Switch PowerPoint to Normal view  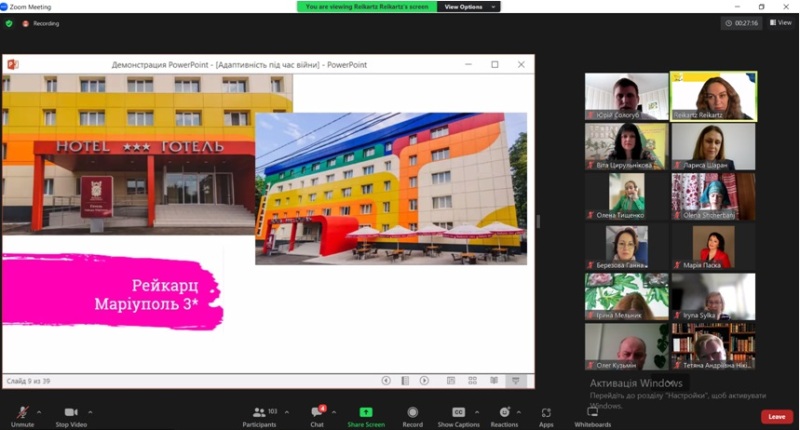(x=451, y=381)
